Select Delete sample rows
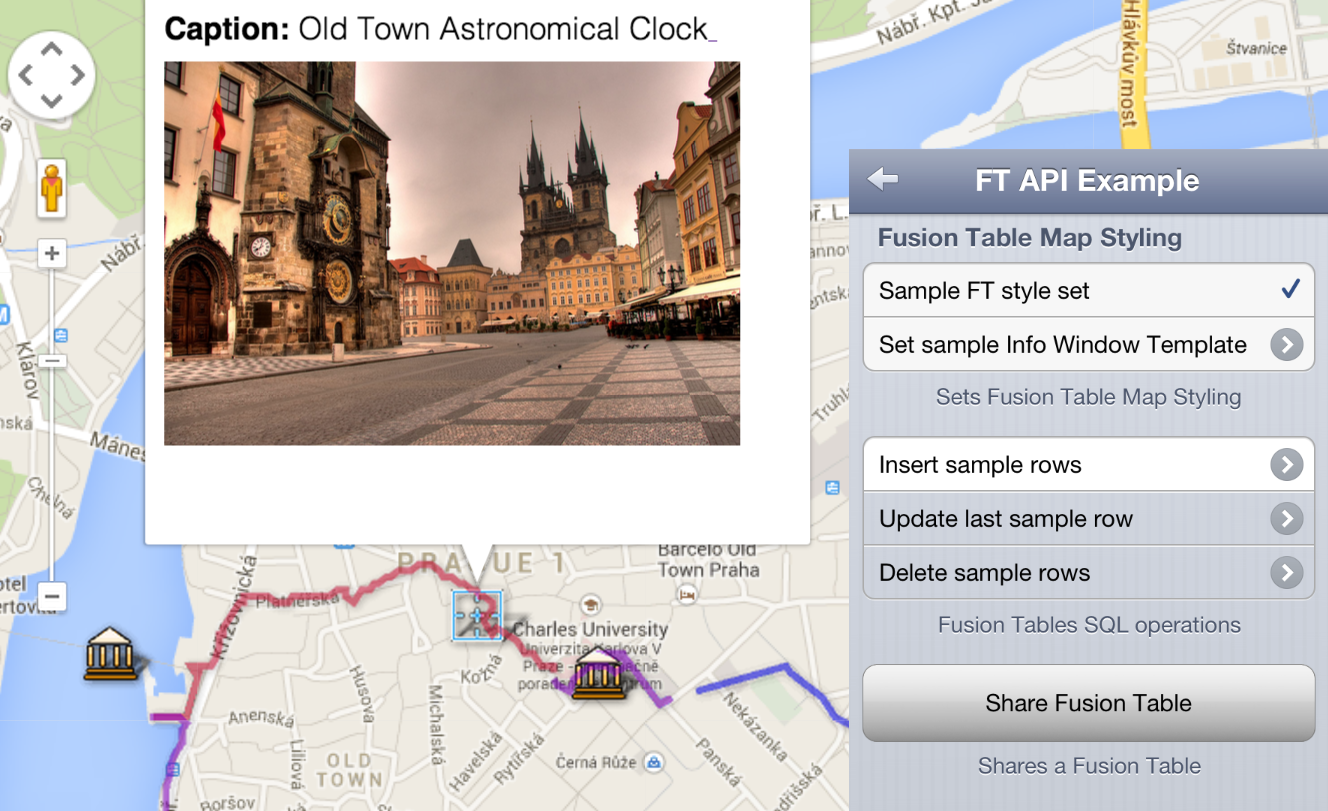This screenshot has height=811, width=1328. point(1088,573)
